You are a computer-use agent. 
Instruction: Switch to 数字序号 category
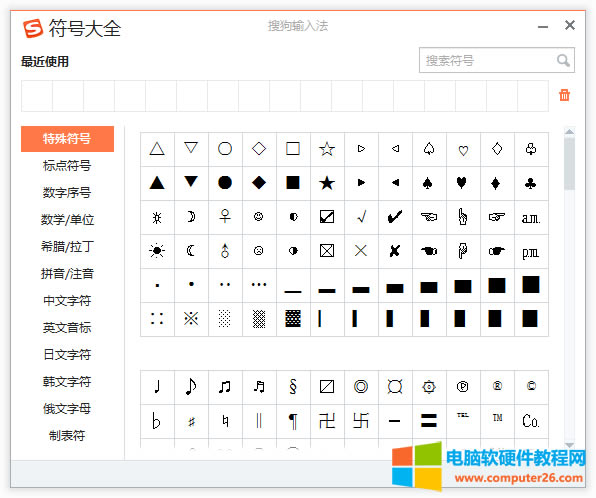[x=67, y=193]
